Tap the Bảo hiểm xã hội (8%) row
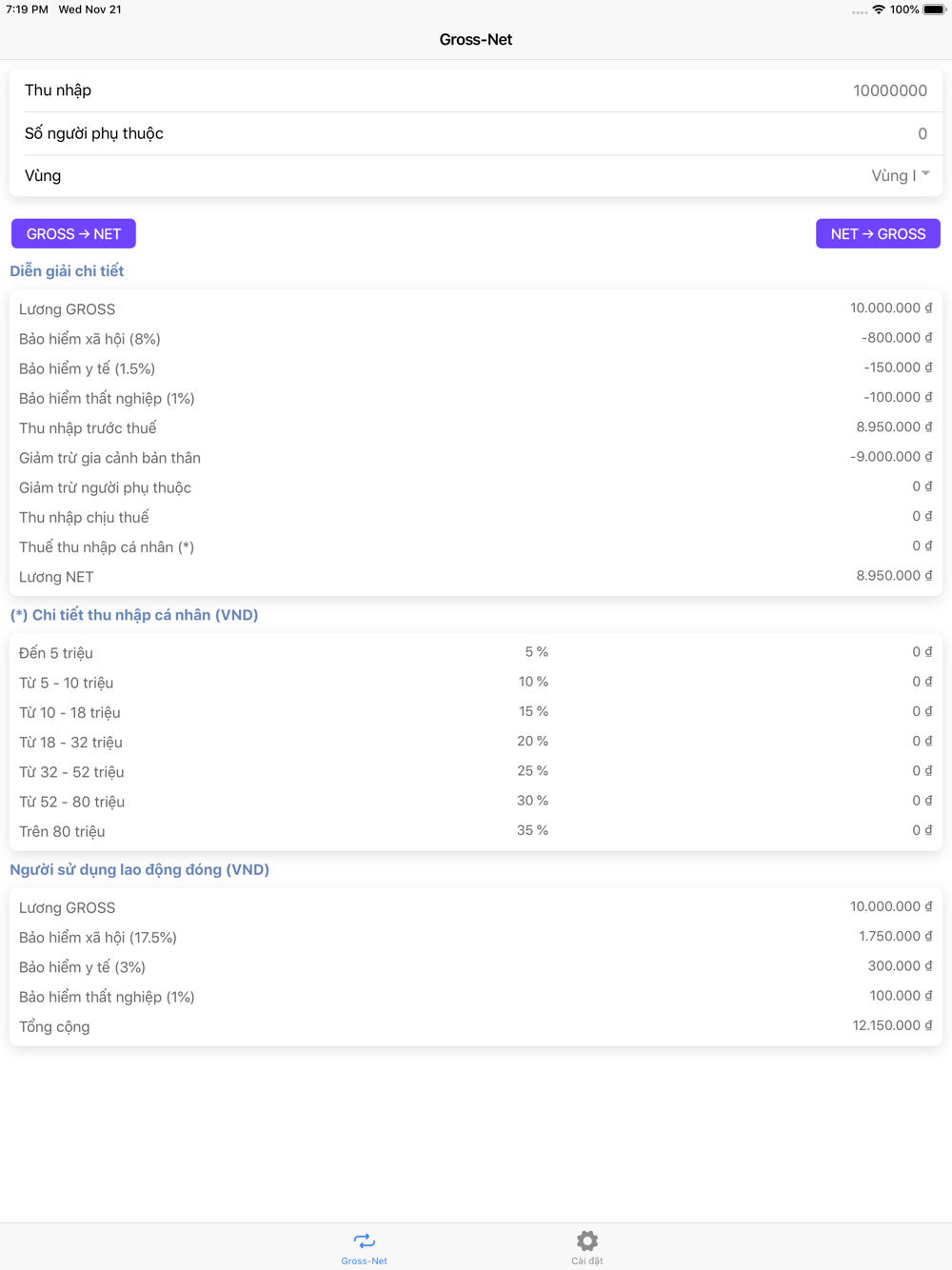The image size is (952, 1270). pyautogui.click(x=475, y=339)
